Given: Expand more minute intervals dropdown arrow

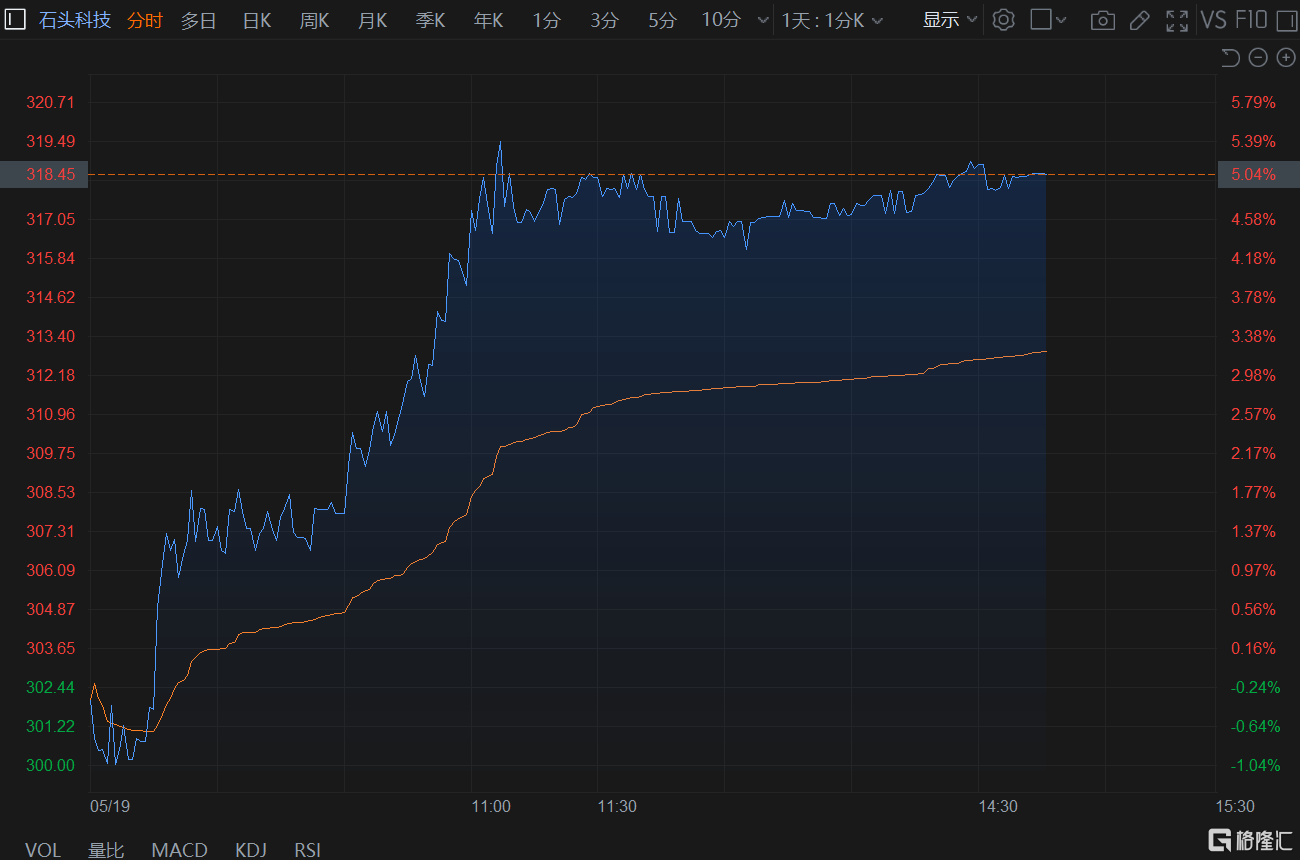Looking at the screenshot, I should [763, 20].
